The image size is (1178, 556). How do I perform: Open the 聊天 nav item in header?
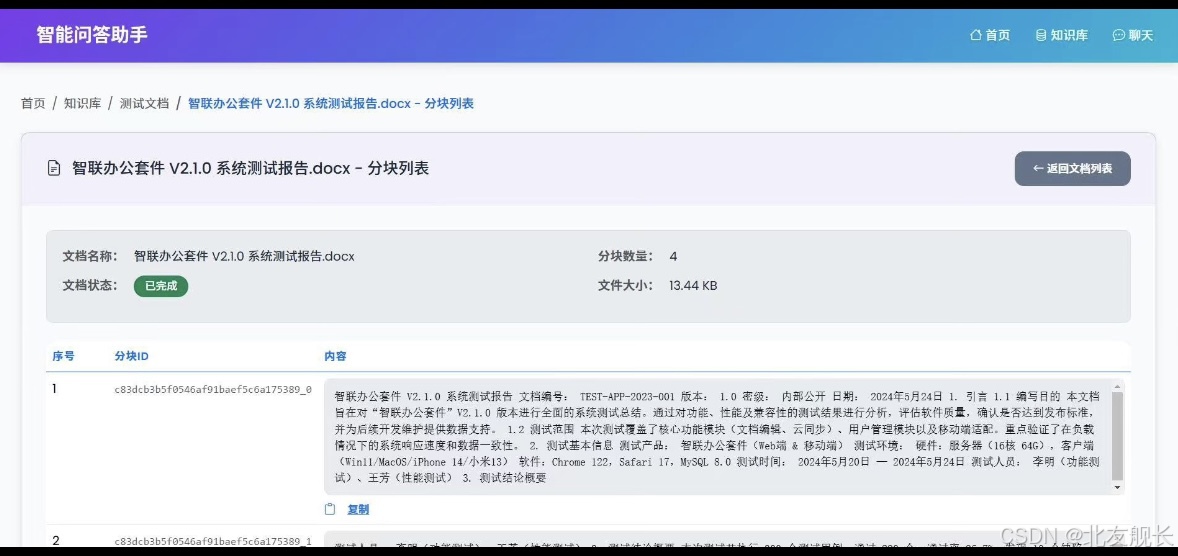point(1132,35)
